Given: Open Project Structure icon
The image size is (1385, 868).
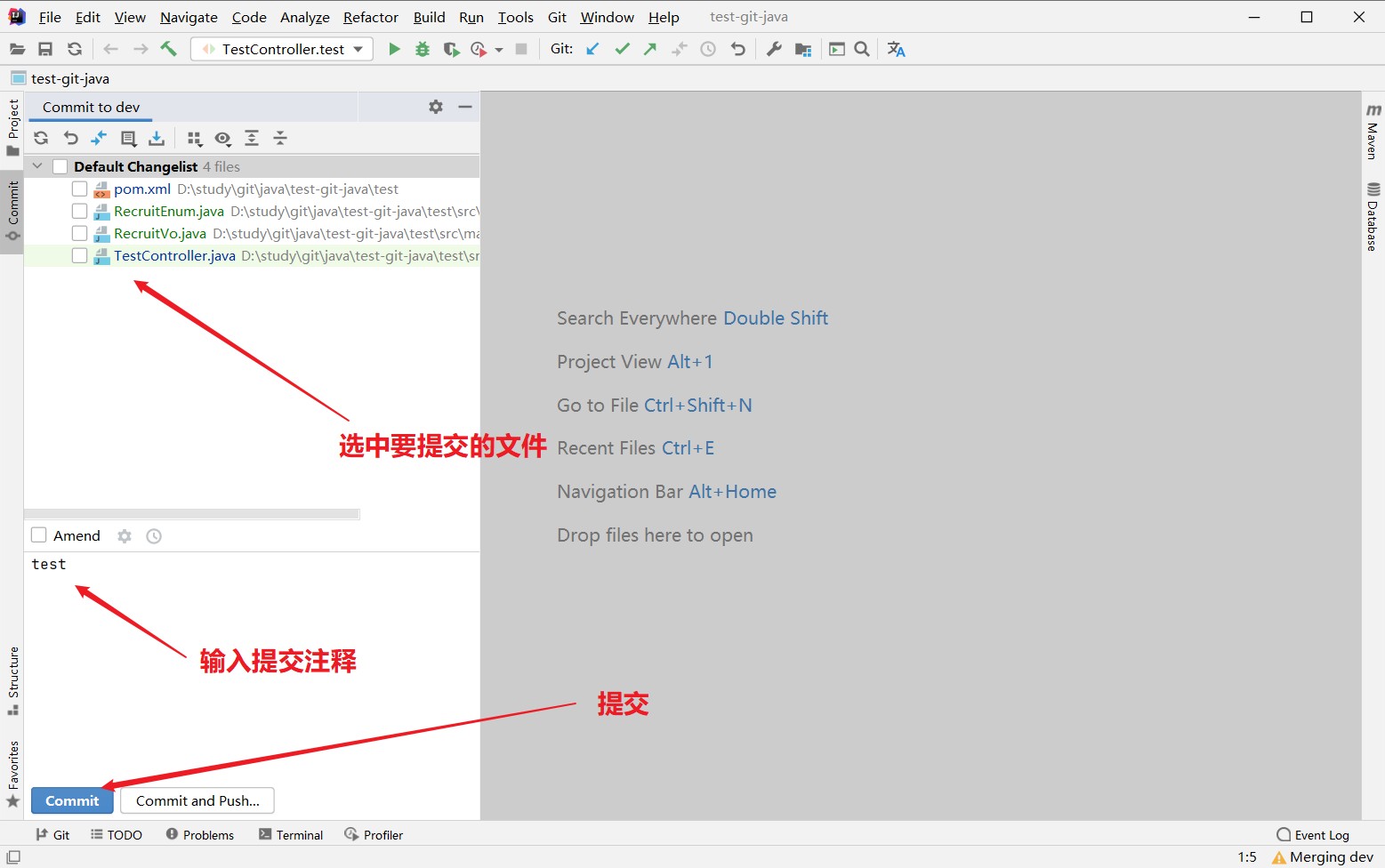Looking at the screenshot, I should [803, 49].
